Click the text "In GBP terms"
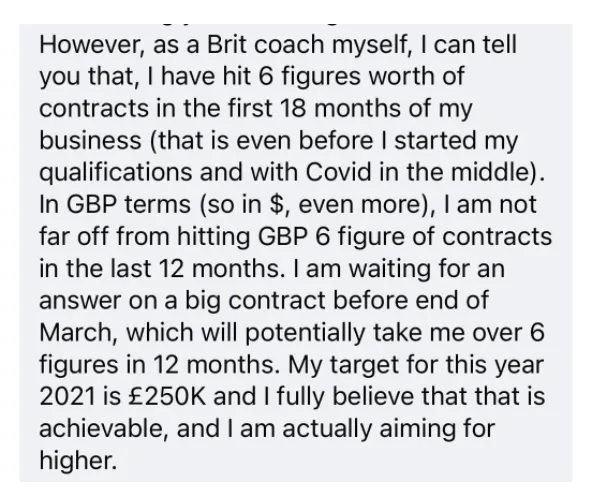 coord(115,204)
